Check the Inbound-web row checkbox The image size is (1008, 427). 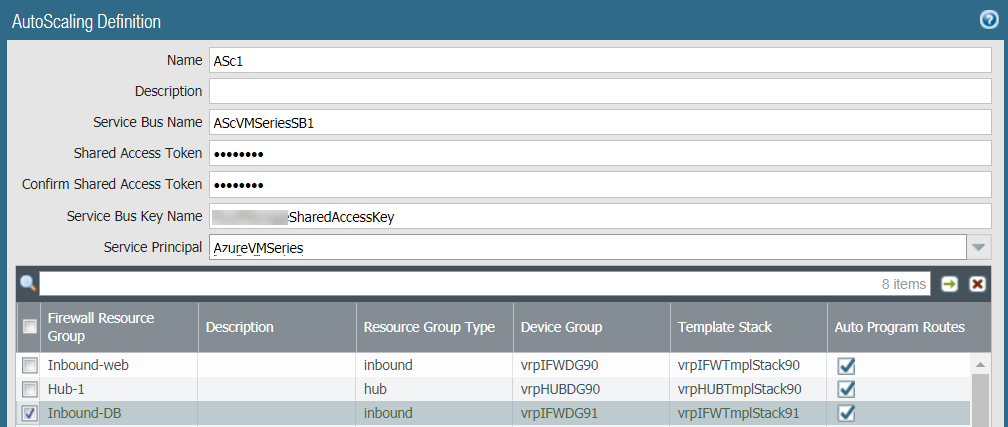30,366
